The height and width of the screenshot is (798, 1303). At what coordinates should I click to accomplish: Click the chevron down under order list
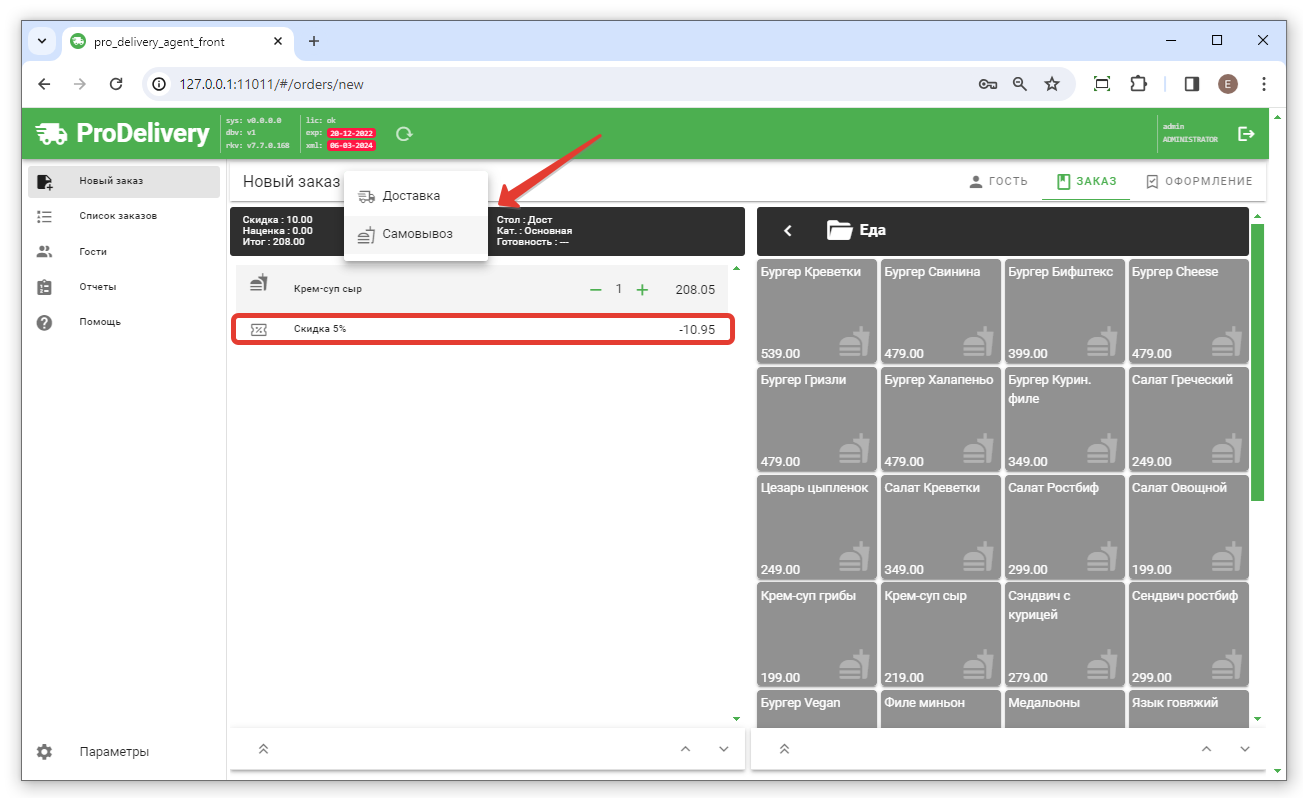(x=724, y=749)
